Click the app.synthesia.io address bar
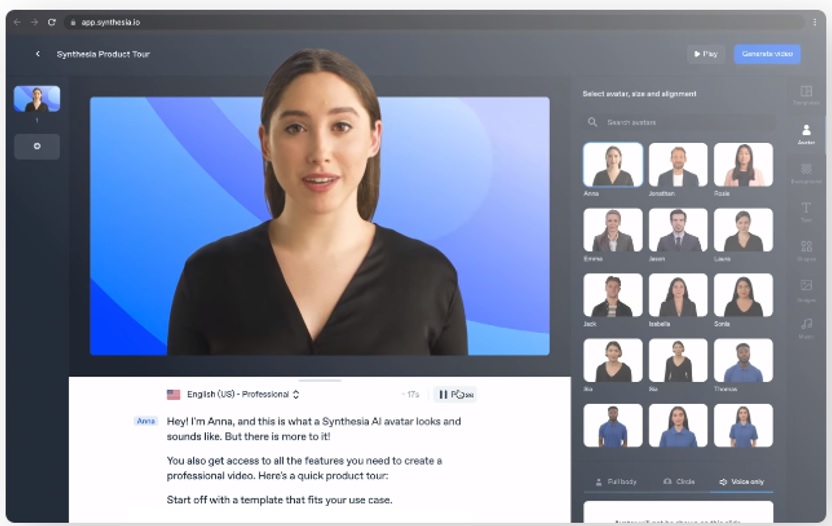The width and height of the screenshot is (832, 526). 435,22
